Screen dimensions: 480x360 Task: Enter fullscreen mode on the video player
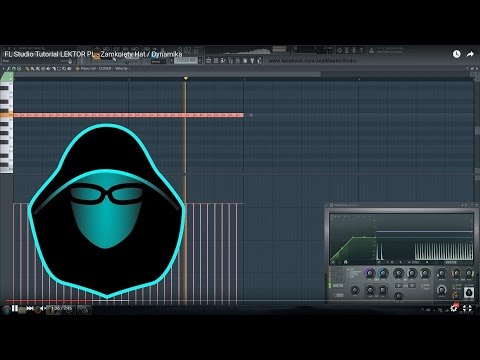(x=468, y=308)
